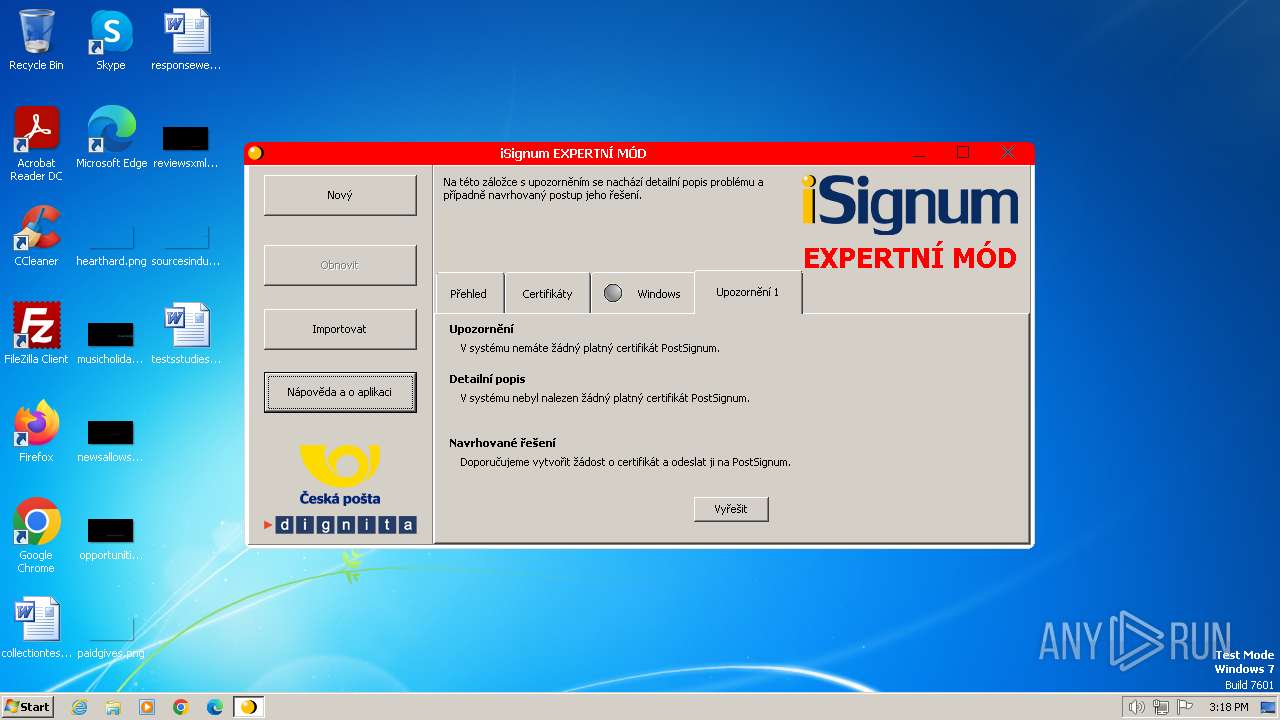This screenshot has height=720, width=1280.
Task: Switch to the Certifikáty tab
Action: [x=547, y=293]
